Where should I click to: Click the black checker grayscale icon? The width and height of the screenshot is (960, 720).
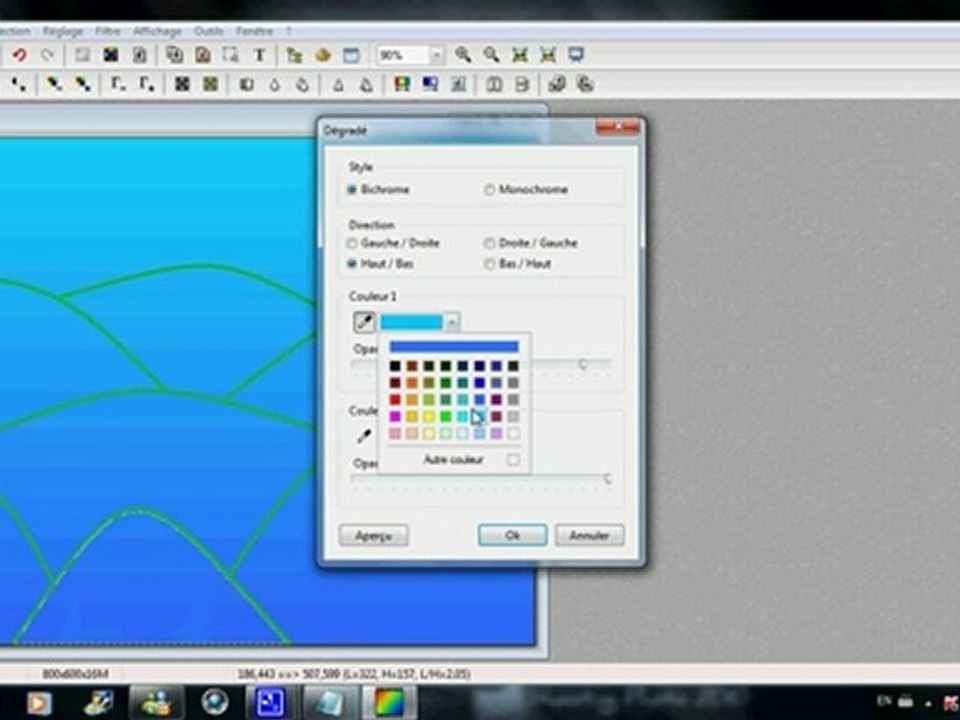(182, 84)
